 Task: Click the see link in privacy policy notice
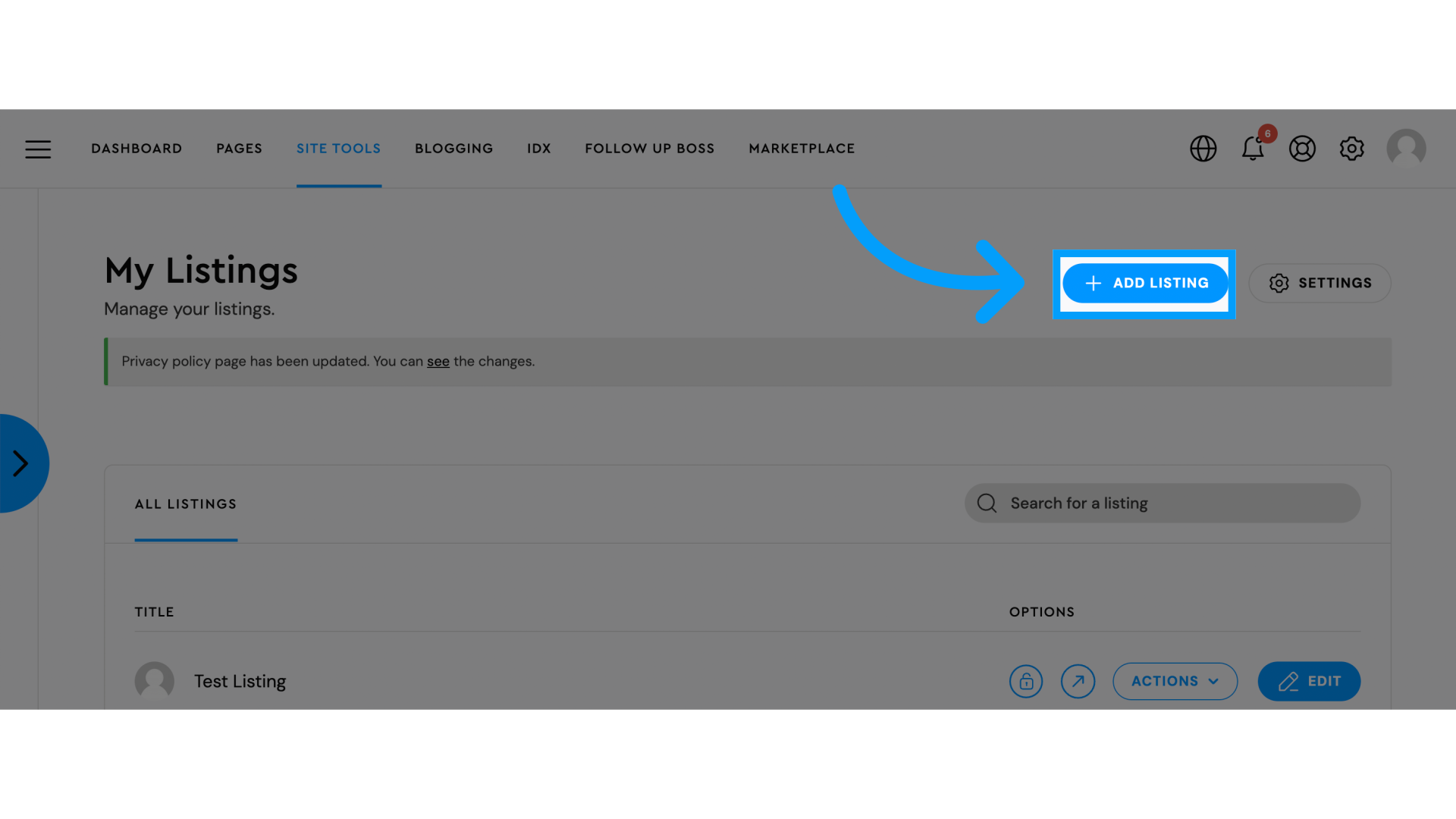[x=438, y=361]
